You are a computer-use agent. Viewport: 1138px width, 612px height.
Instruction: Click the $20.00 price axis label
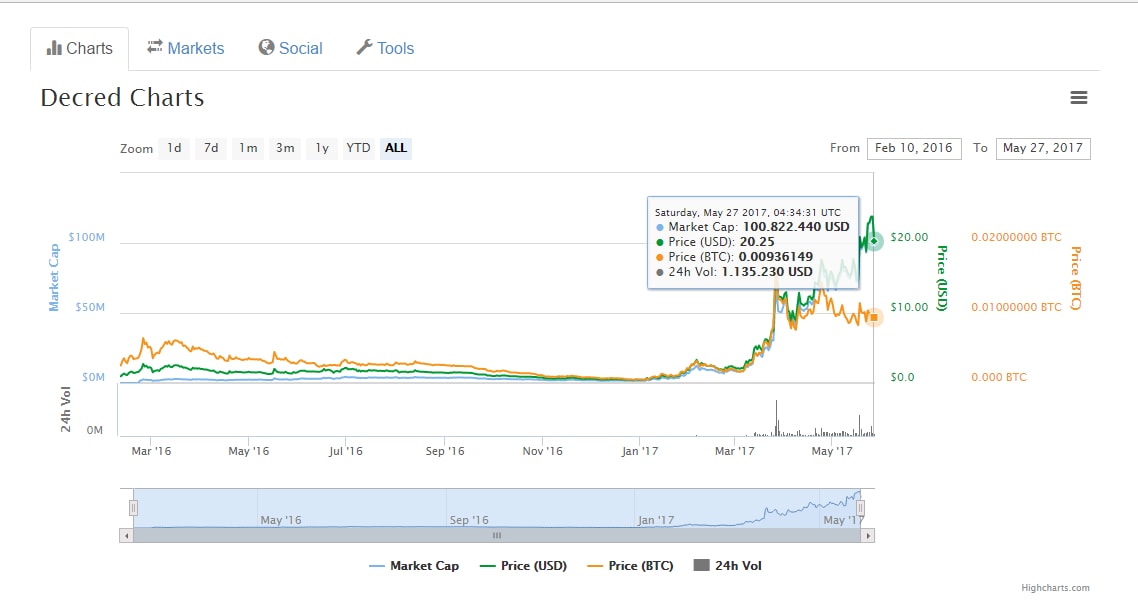909,237
